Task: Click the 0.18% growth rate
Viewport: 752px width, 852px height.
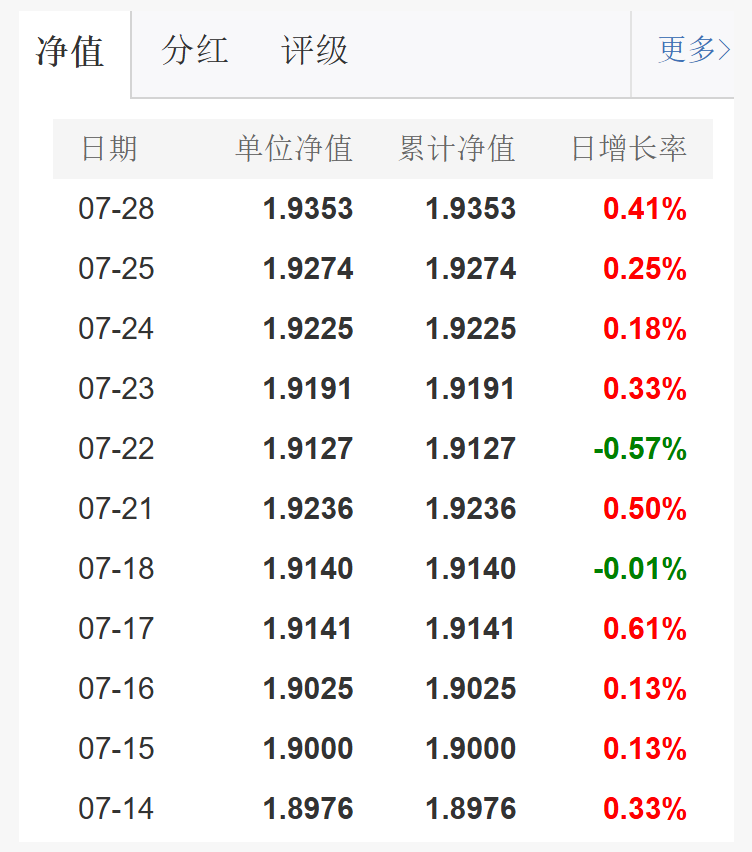Action: click(x=645, y=329)
